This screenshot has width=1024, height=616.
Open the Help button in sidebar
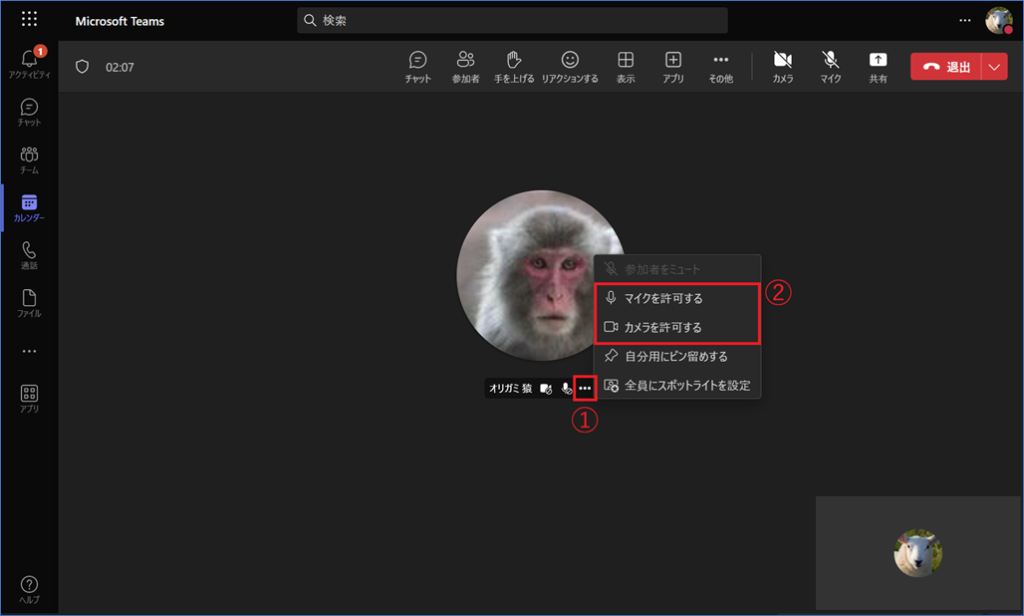coord(29,589)
